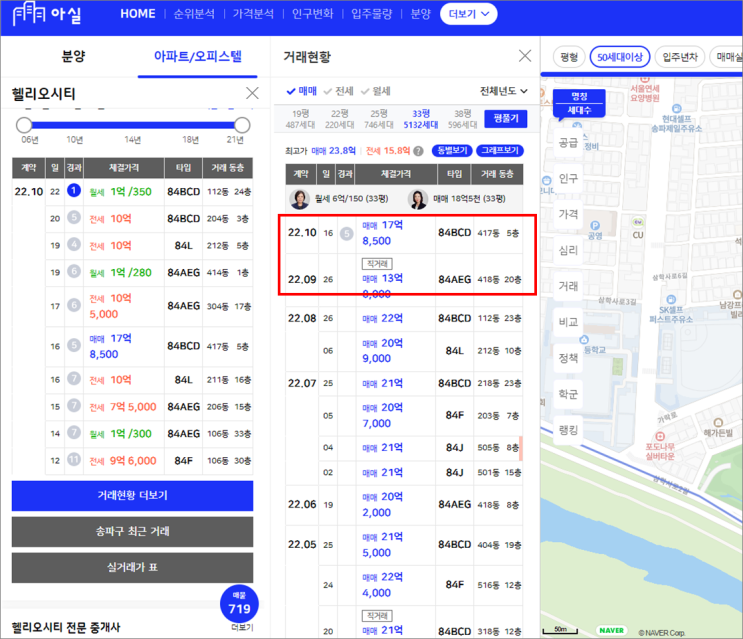Click the 평풀기 button
The height and width of the screenshot is (639, 743).
click(x=506, y=118)
